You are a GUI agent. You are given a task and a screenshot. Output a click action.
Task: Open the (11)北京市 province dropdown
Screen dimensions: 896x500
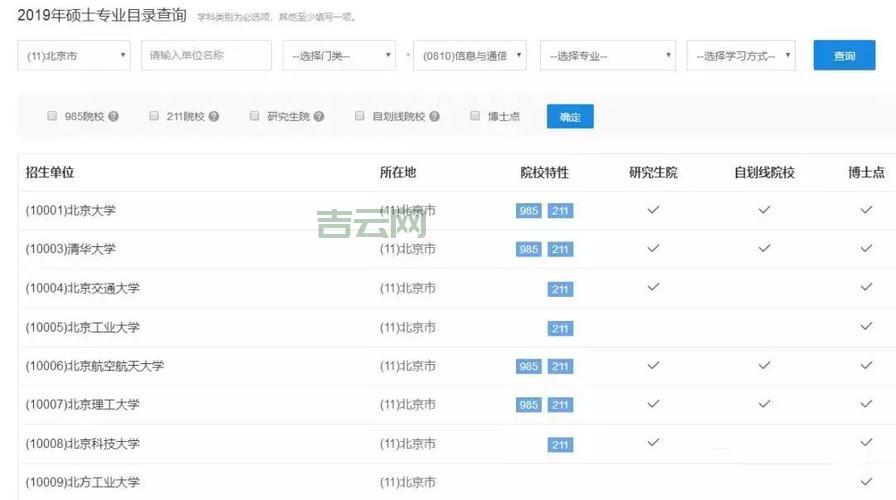[x=74, y=55]
